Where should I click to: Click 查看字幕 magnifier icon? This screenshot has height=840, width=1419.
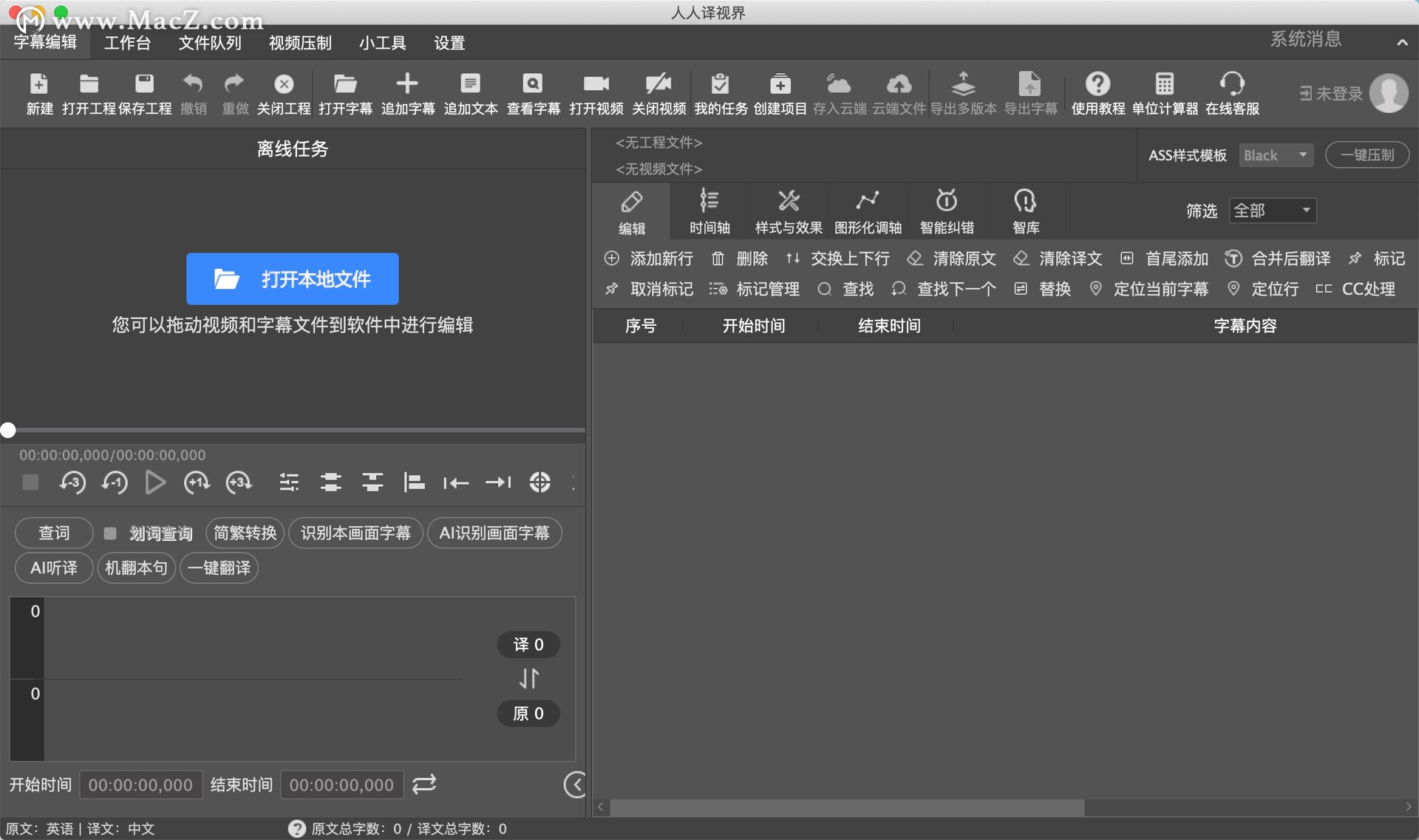pos(533,83)
